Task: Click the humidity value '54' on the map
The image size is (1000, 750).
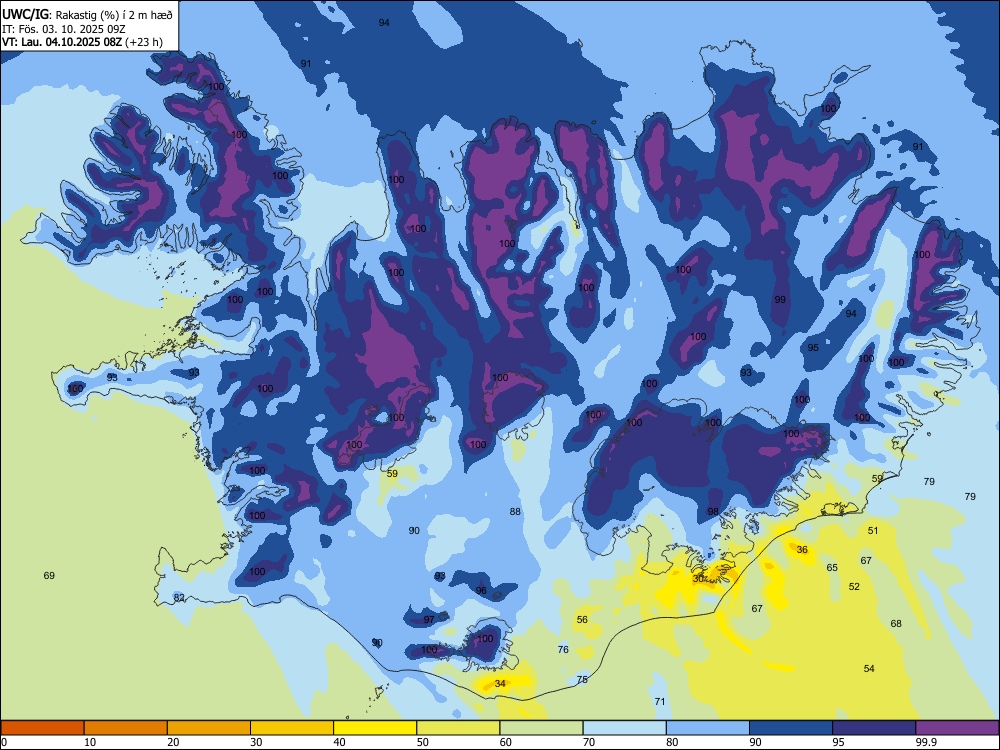Action: click(869, 668)
